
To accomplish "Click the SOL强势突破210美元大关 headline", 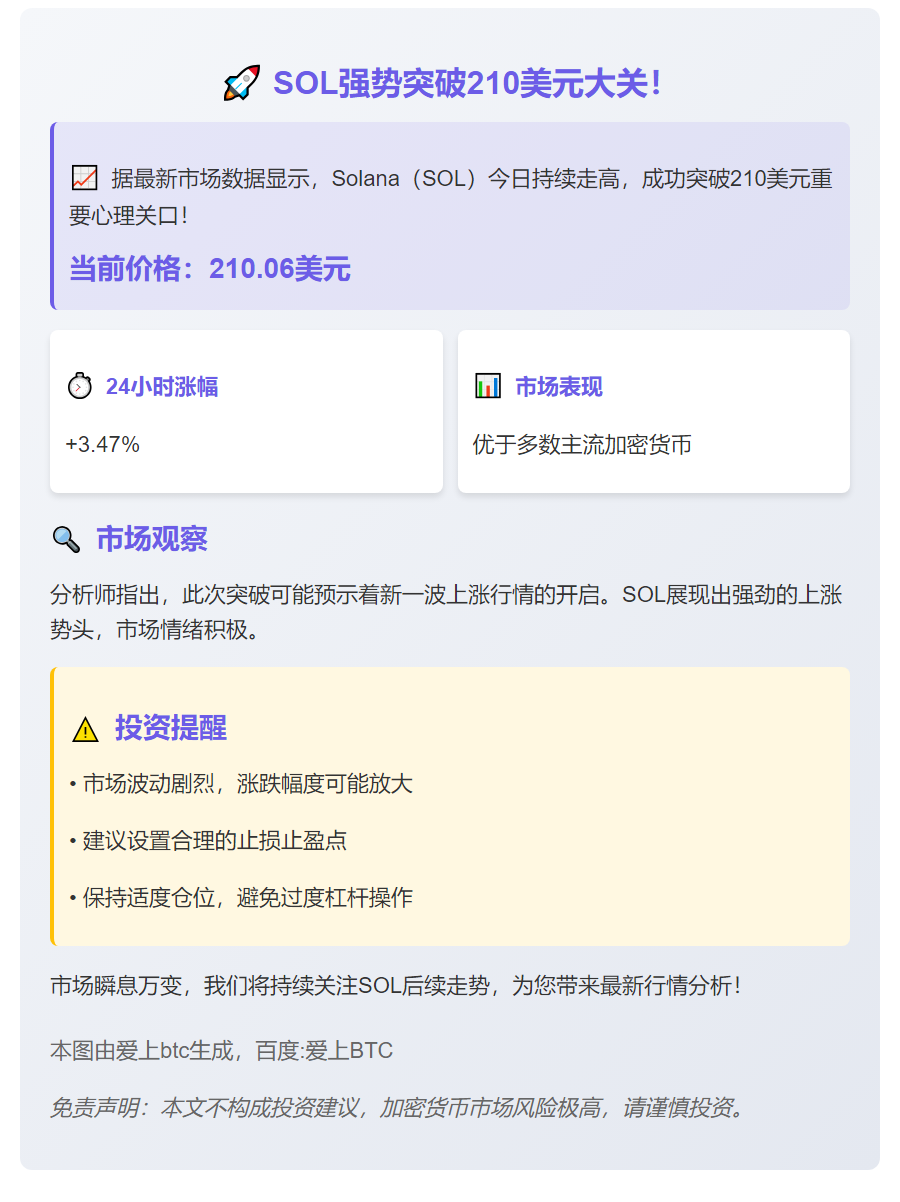I will click(x=467, y=83).
